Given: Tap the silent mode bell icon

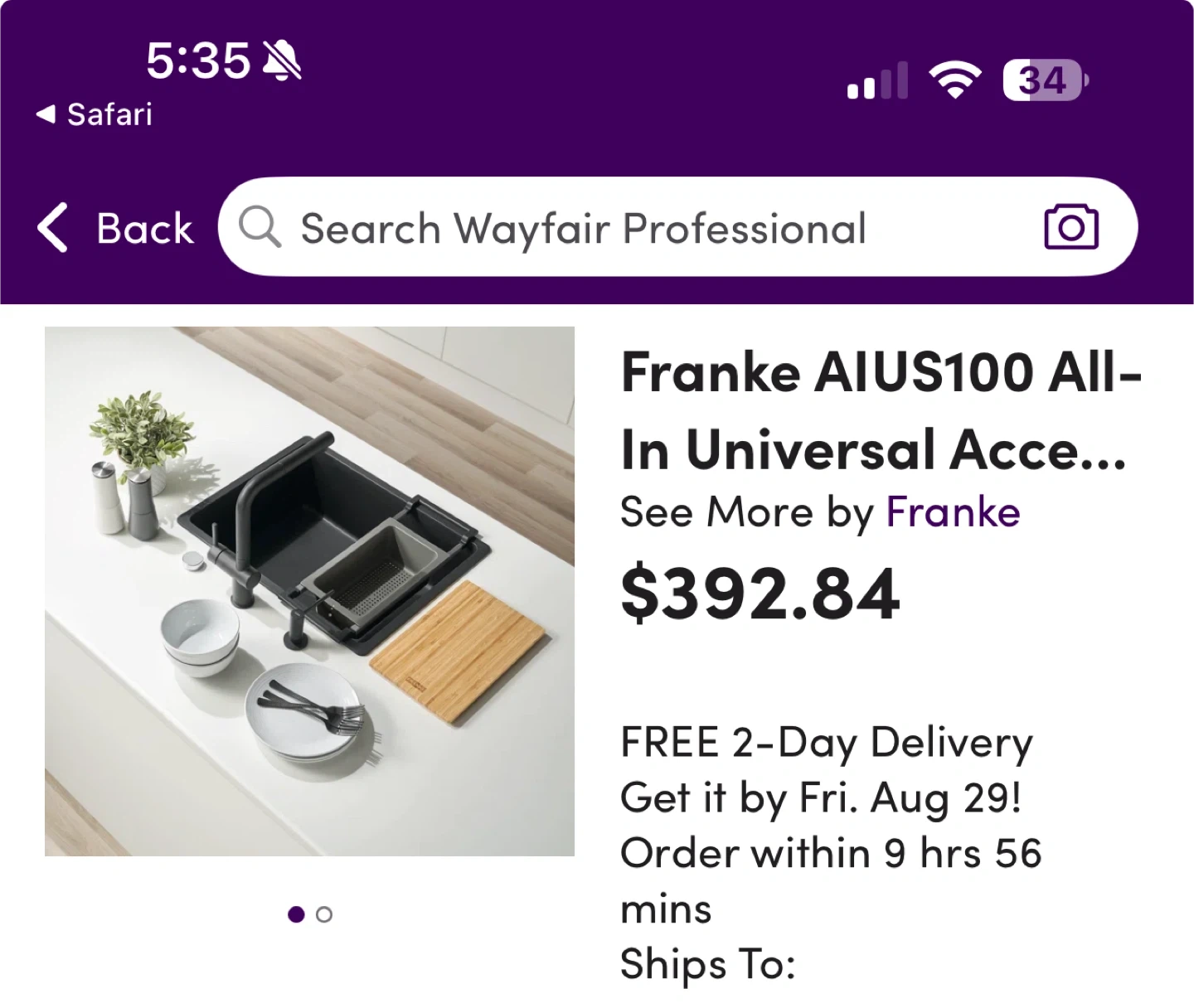Looking at the screenshot, I should point(282,61).
